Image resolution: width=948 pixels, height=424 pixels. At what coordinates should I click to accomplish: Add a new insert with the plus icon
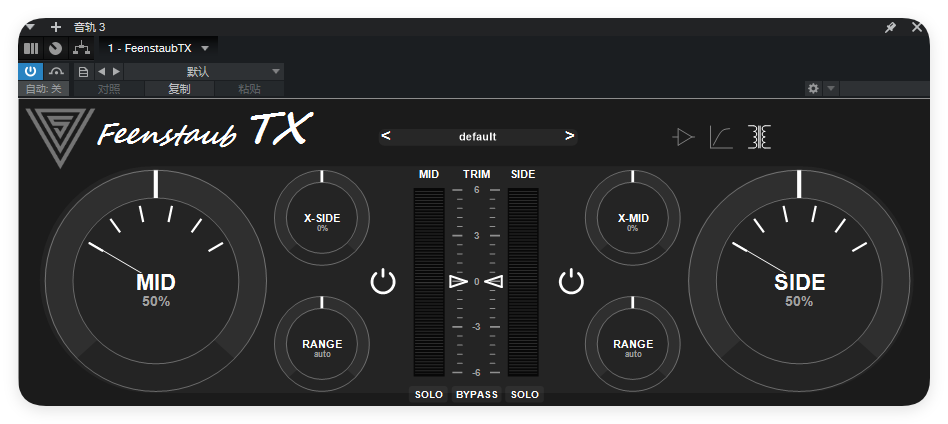point(56,27)
